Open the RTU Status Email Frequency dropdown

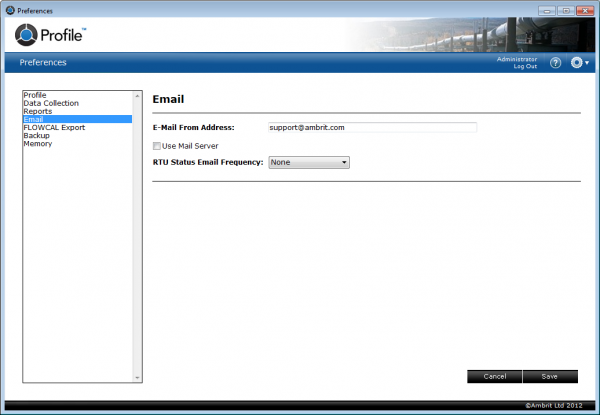(x=309, y=162)
